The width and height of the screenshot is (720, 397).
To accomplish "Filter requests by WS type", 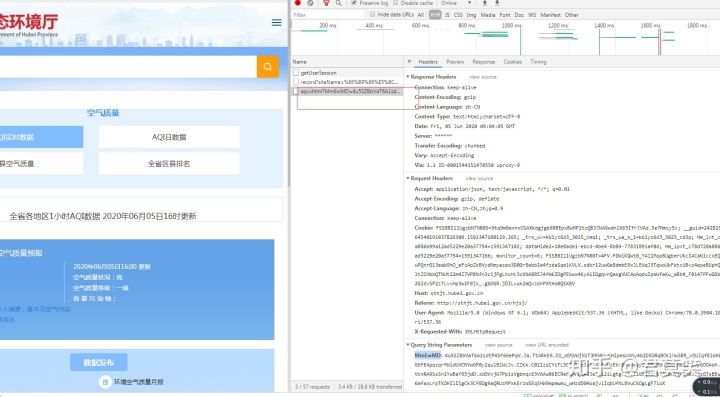I will (532, 15).
